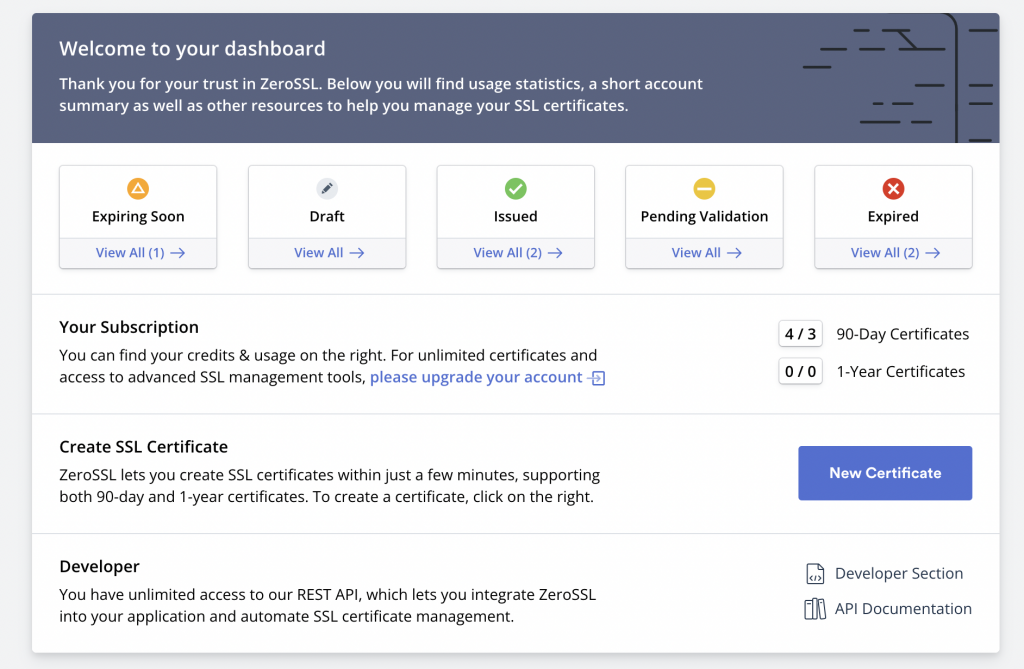
Task: Click the Draft pencil icon
Action: click(x=327, y=188)
